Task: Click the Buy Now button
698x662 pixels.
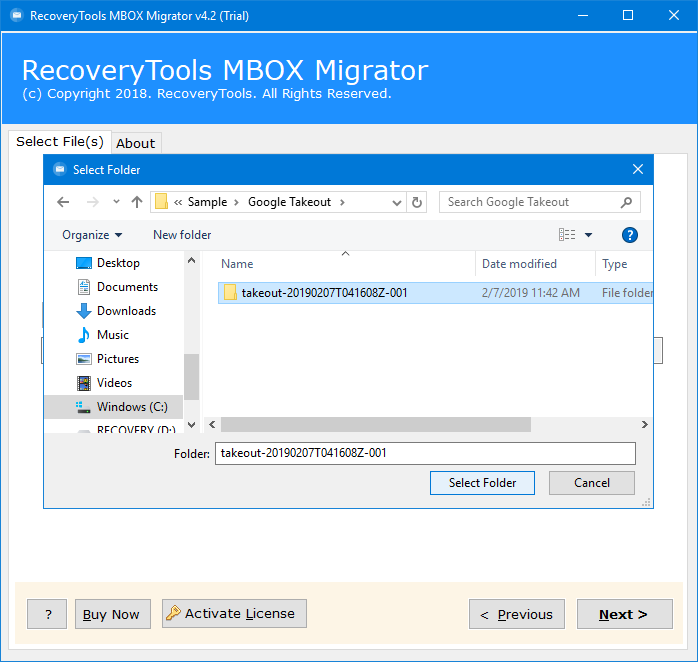Action: pos(113,614)
